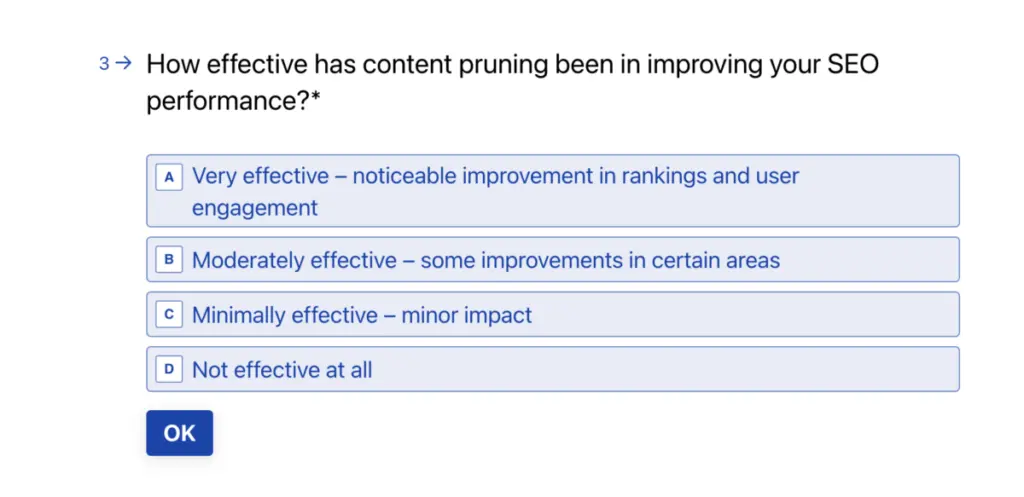Choose the 'Very effective' answer option
The width and height of the screenshot is (1024, 497).
(x=552, y=191)
